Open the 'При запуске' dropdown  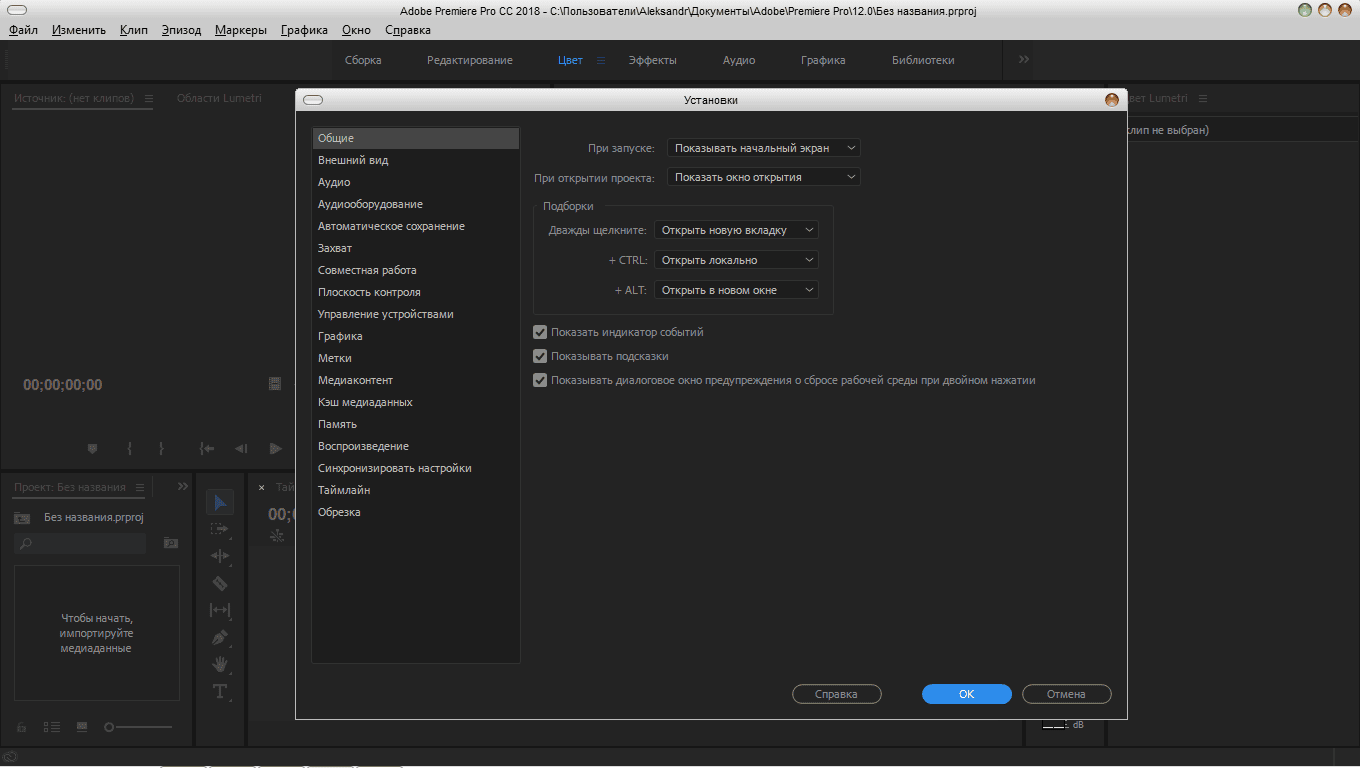click(763, 148)
